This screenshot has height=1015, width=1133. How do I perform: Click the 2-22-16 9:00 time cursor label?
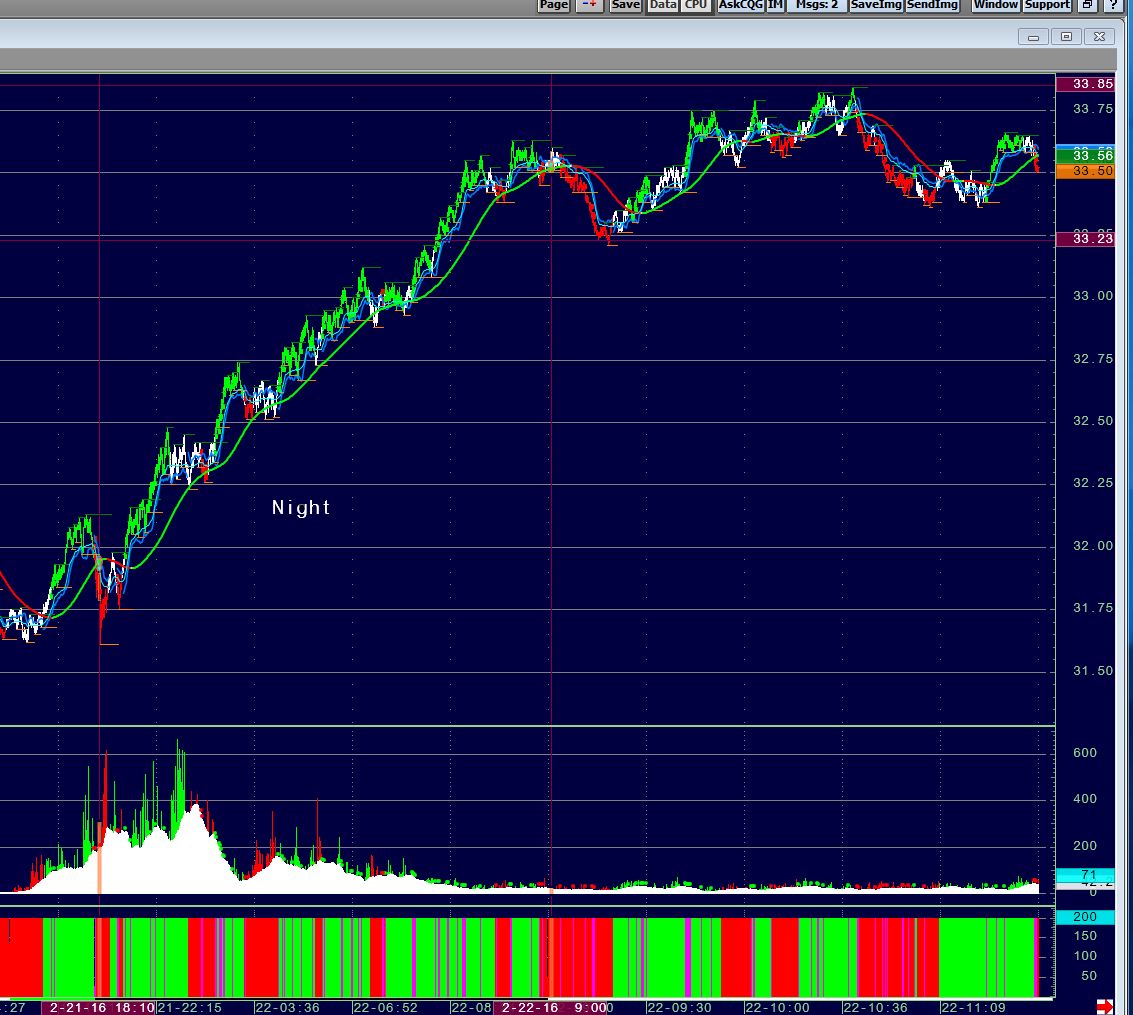553,1007
